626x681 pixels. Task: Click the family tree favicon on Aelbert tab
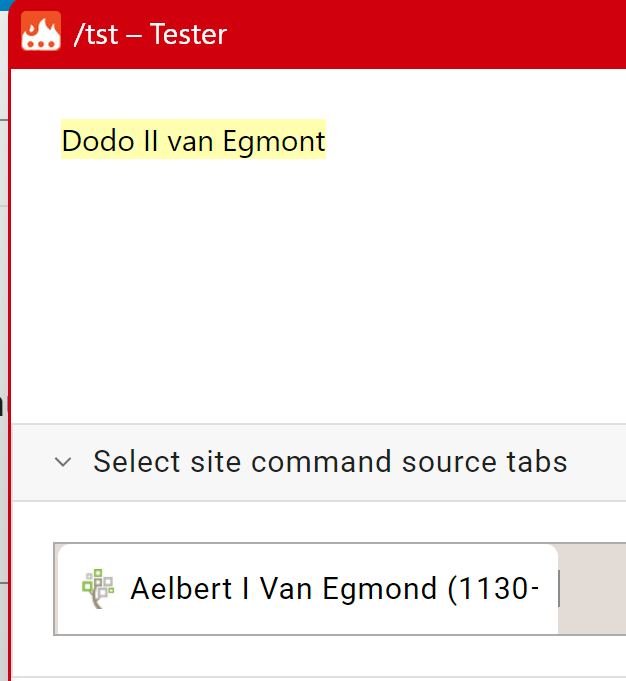[x=98, y=588]
